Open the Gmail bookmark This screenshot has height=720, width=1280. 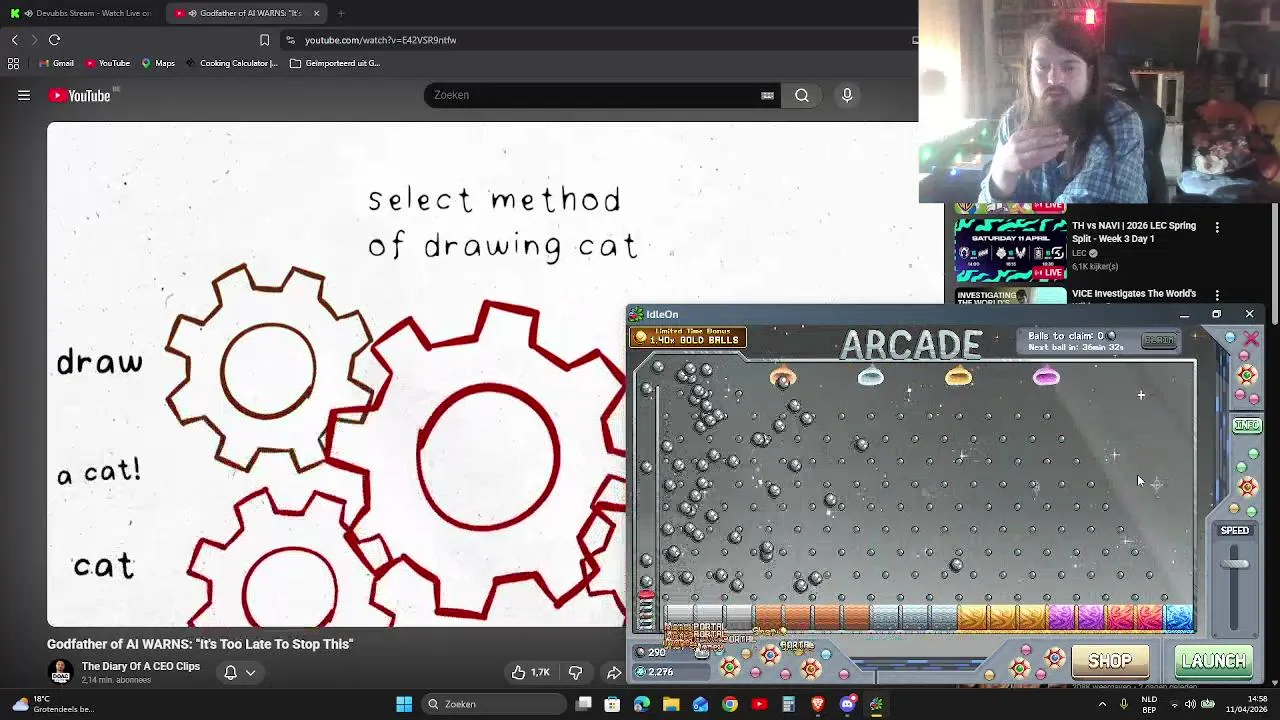click(x=56, y=63)
